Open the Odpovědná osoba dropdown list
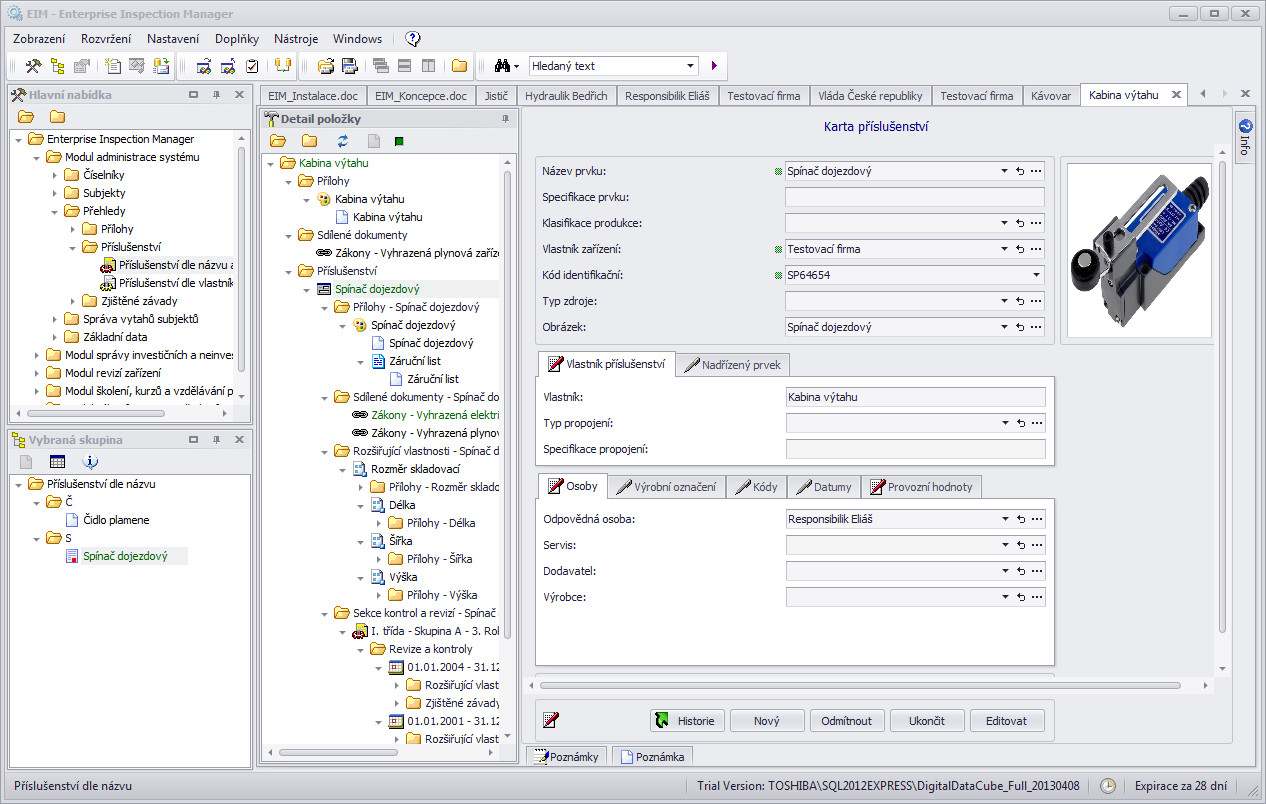This screenshot has height=804, width=1266. click(1004, 519)
